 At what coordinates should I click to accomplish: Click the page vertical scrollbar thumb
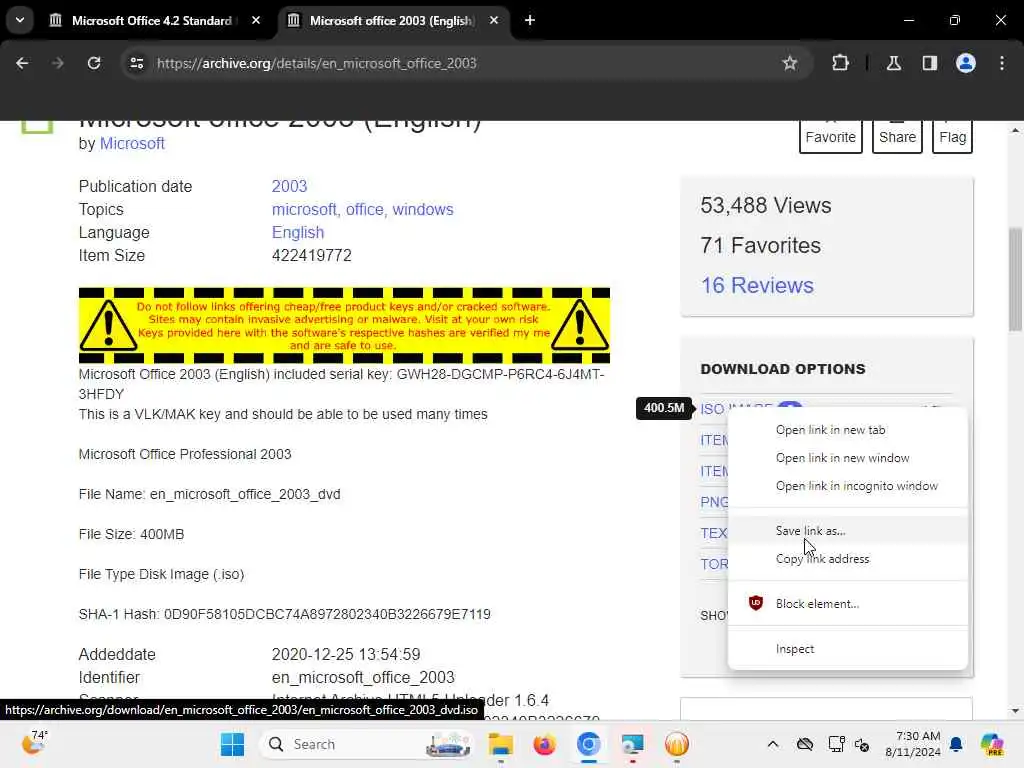[1015, 280]
